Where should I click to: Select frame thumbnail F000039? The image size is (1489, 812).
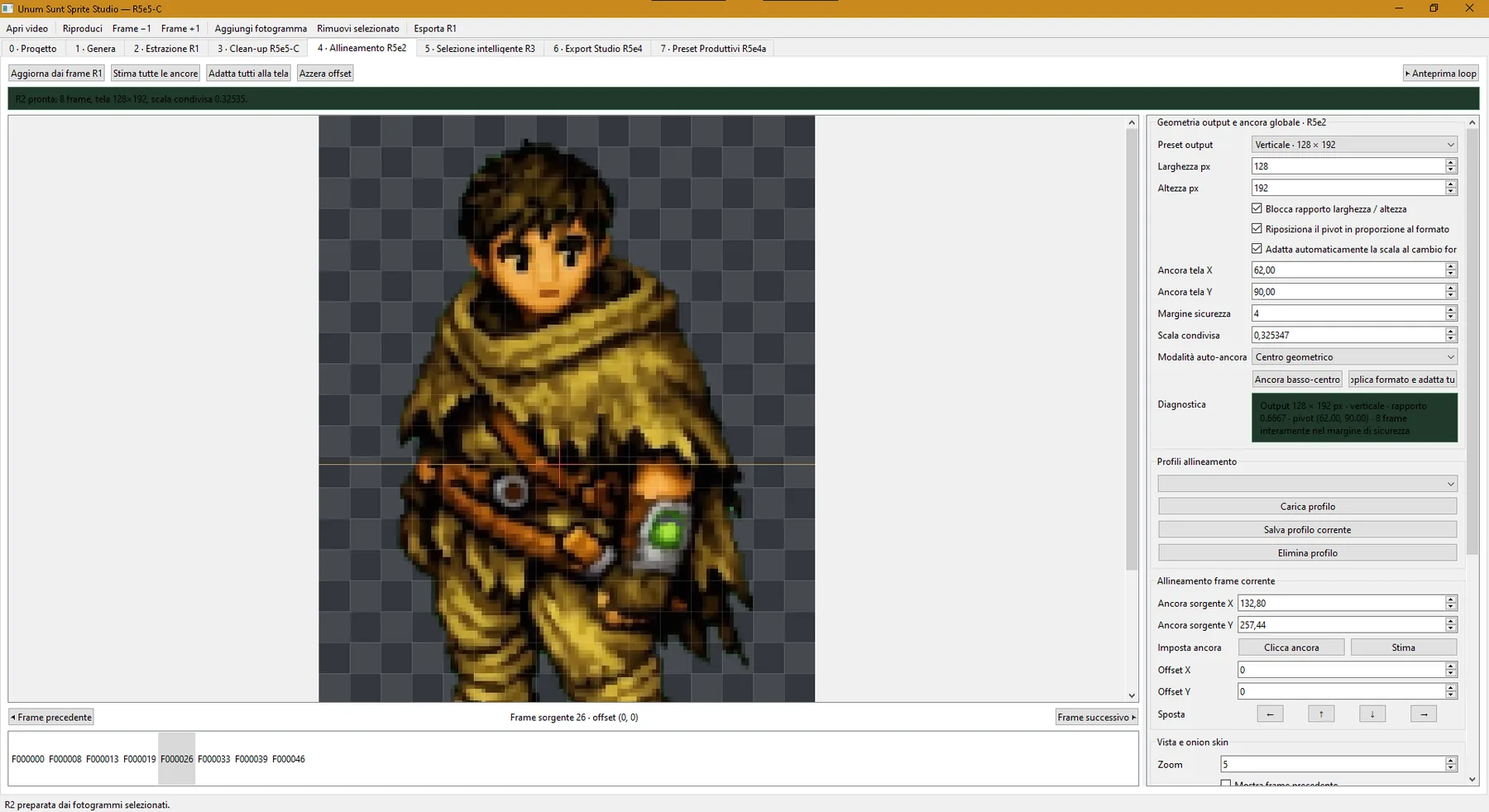251,759
